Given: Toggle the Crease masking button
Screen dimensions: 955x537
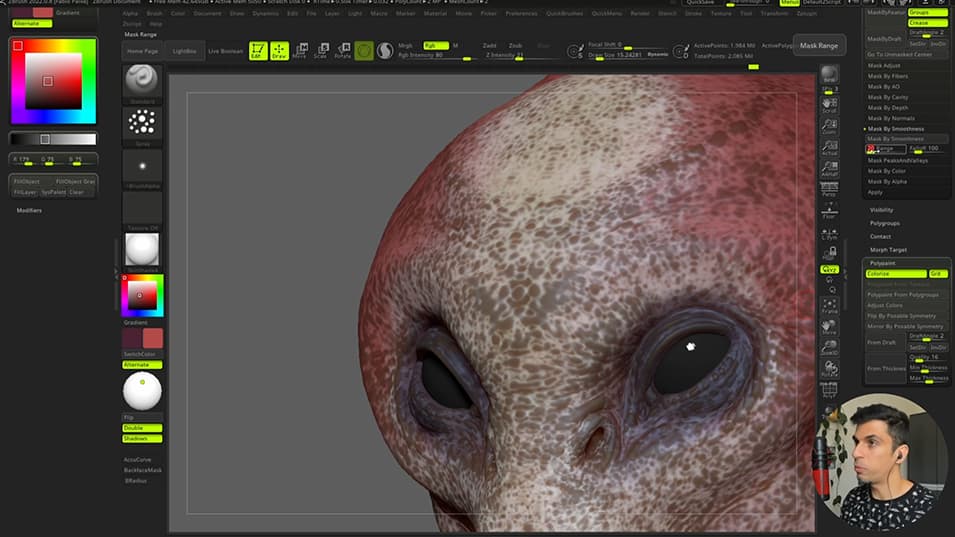Looking at the screenshot, I should pyautogui.click(x=928, y=23).
